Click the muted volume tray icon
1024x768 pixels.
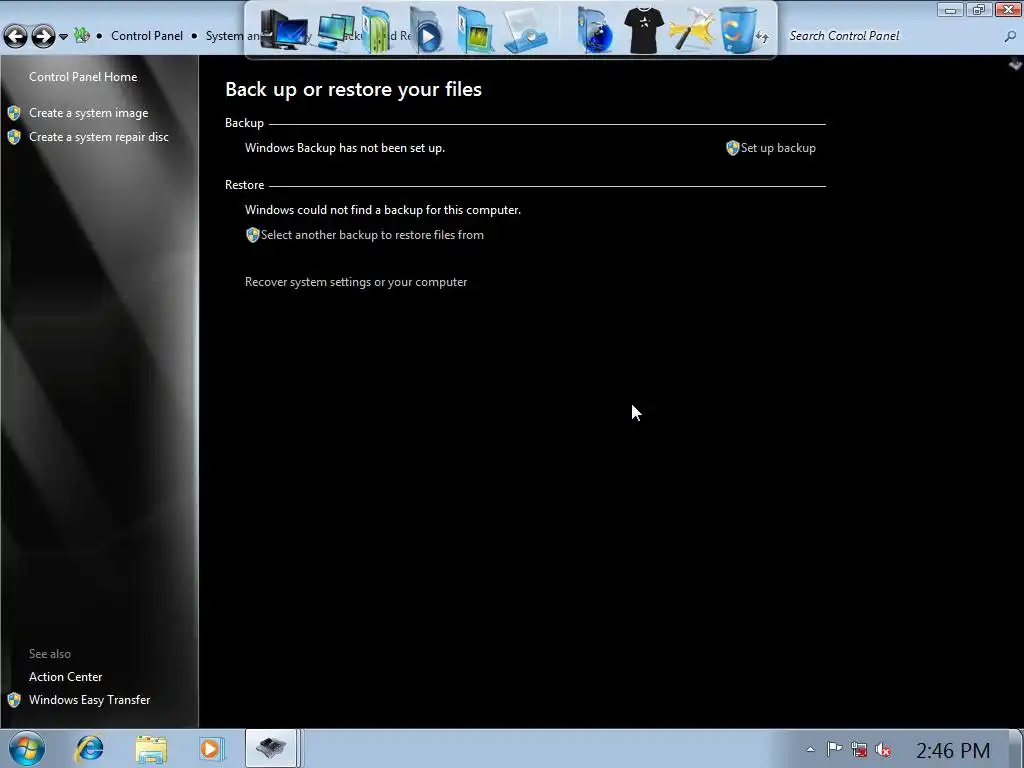(x=883, y=750)
